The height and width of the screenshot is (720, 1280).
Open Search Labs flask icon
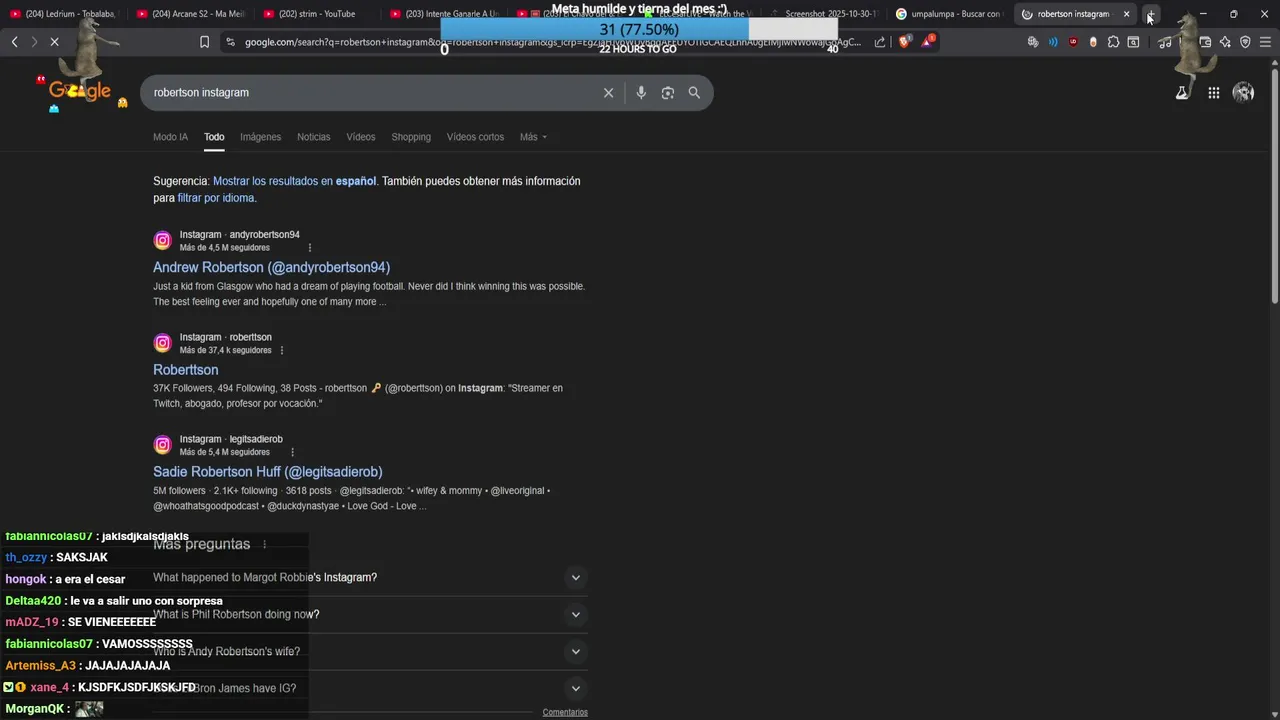[x=1181, y=93]
